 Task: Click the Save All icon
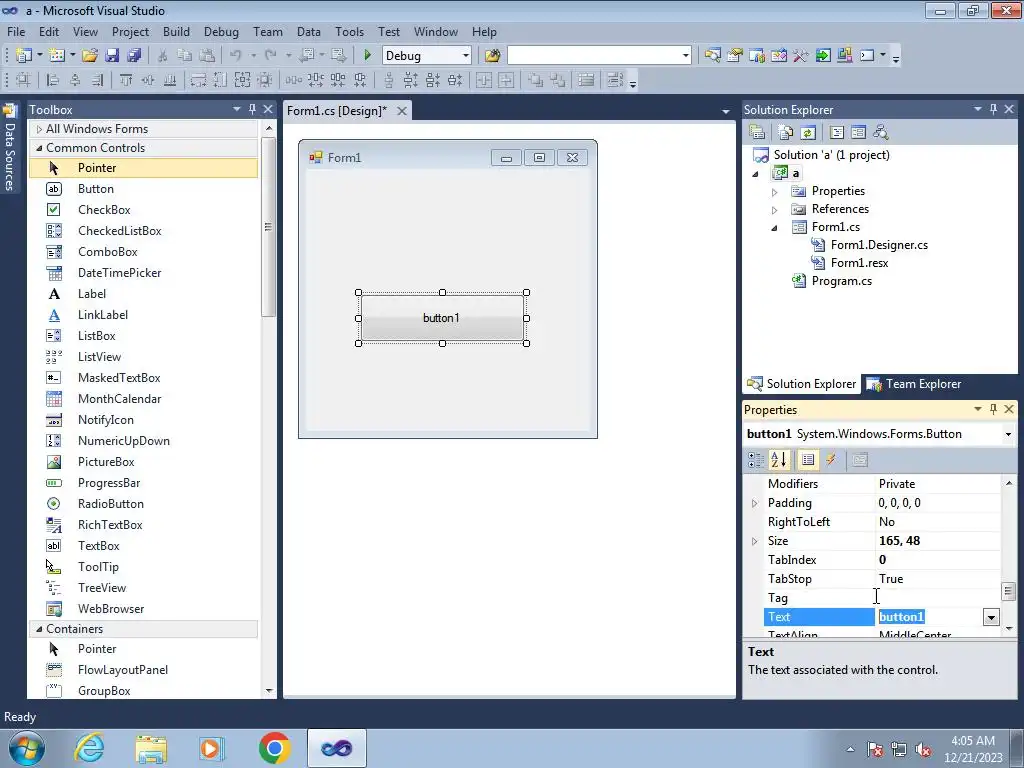[x=134, y=56]
